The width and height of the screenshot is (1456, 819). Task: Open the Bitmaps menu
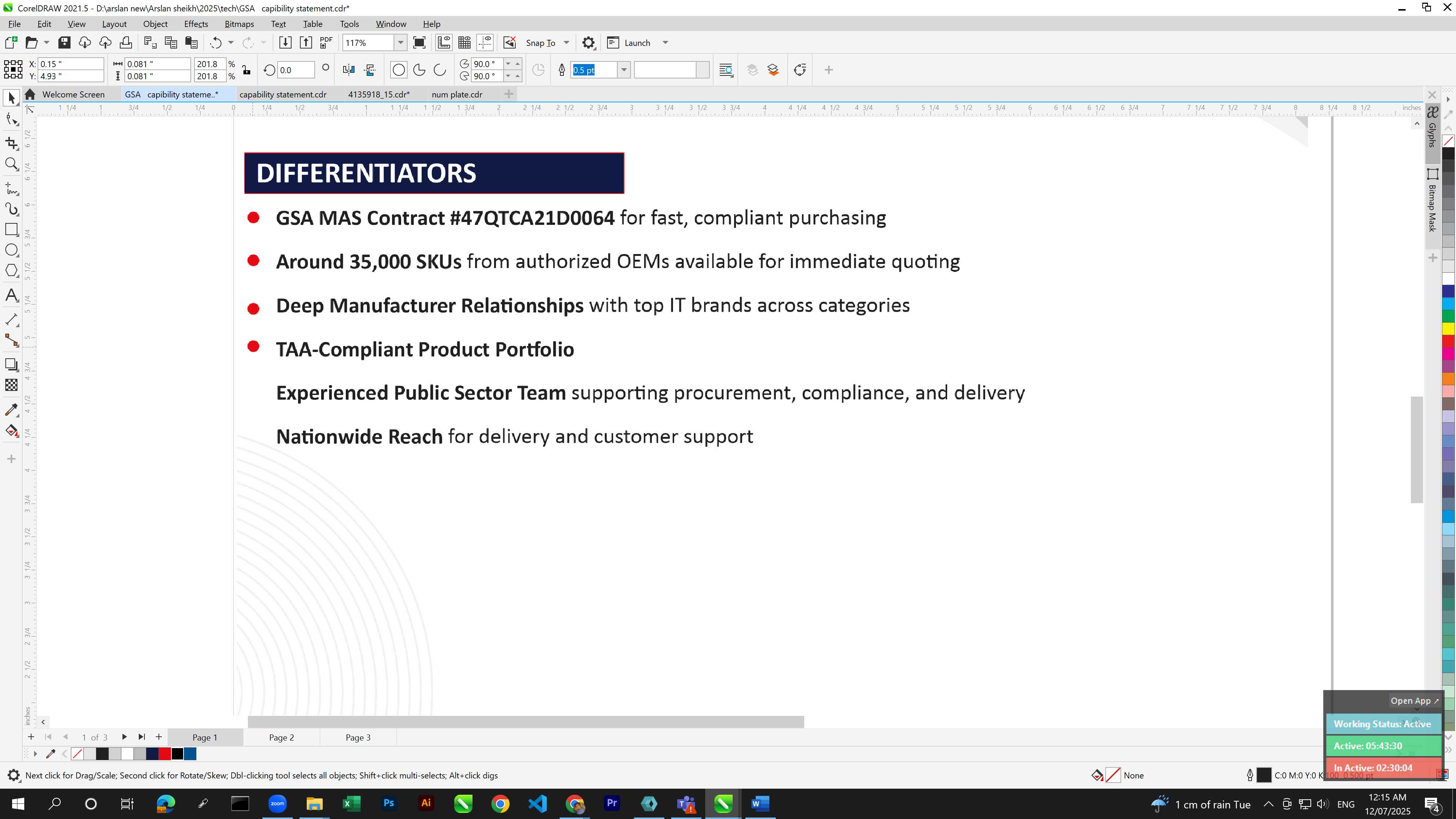239,24
